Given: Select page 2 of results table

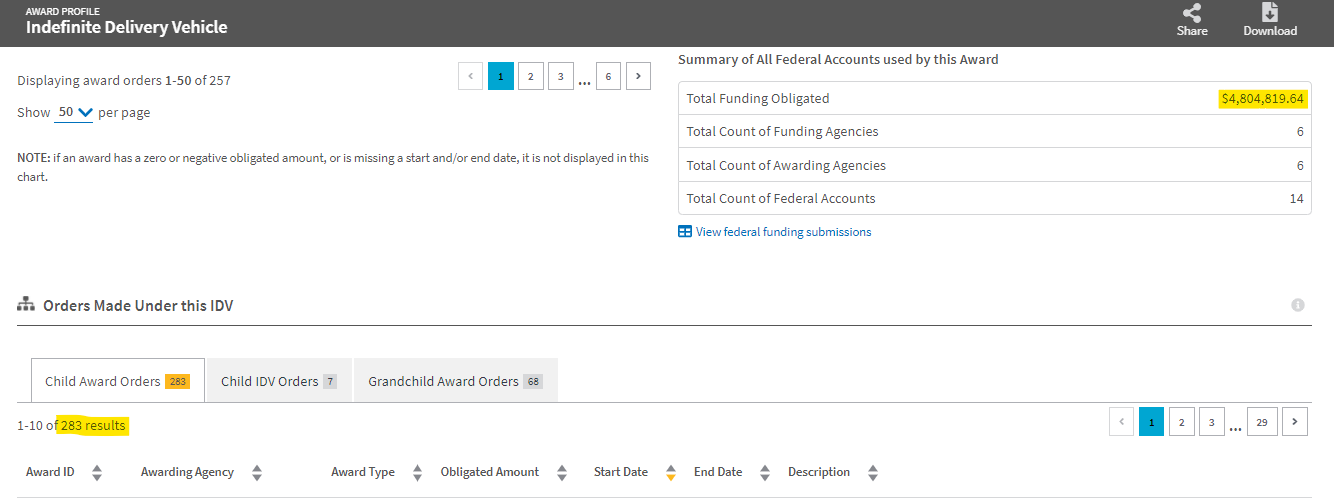Looking at the screenshot, I should (1181, 422).
